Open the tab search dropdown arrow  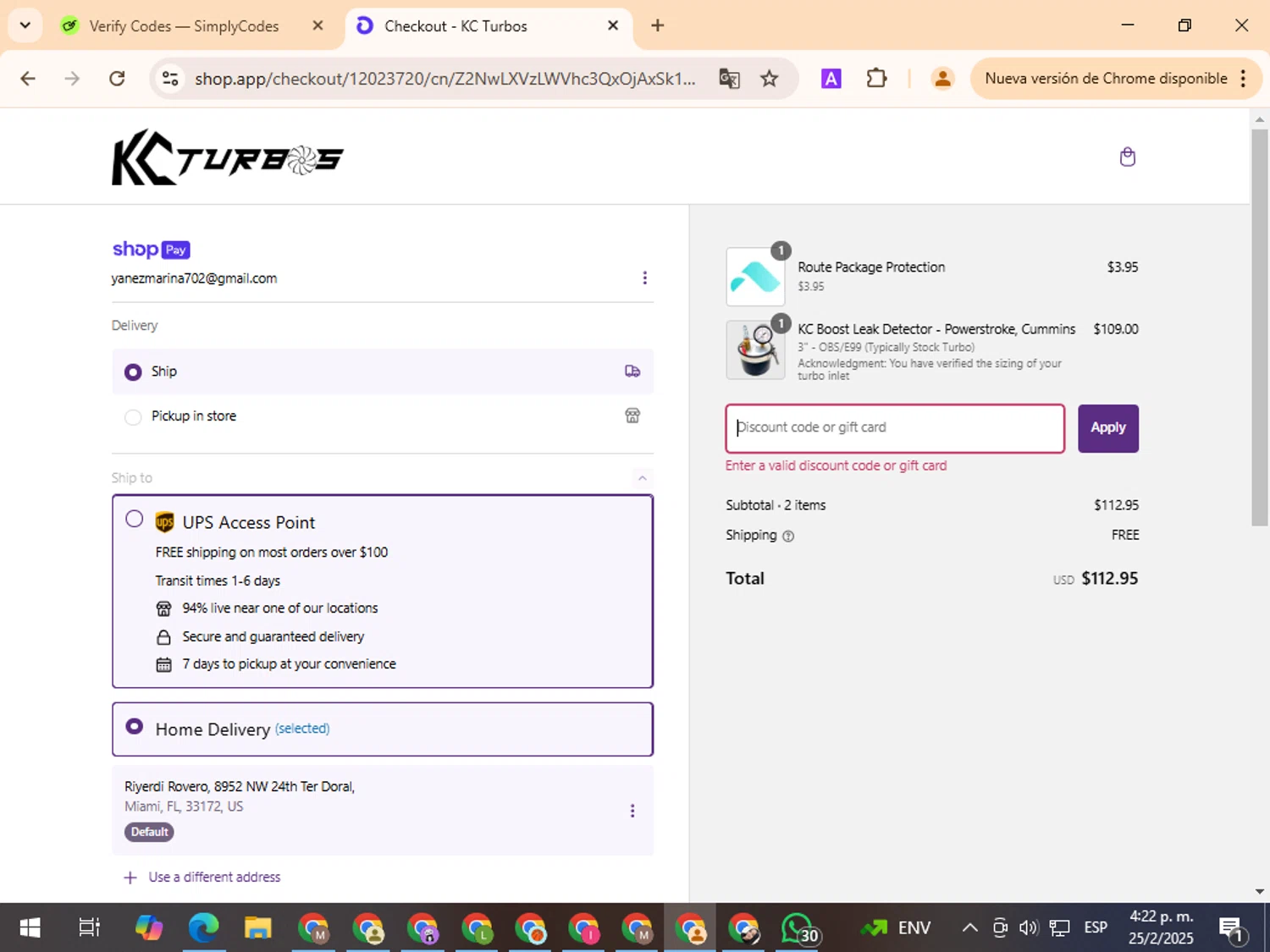point(25,25)
